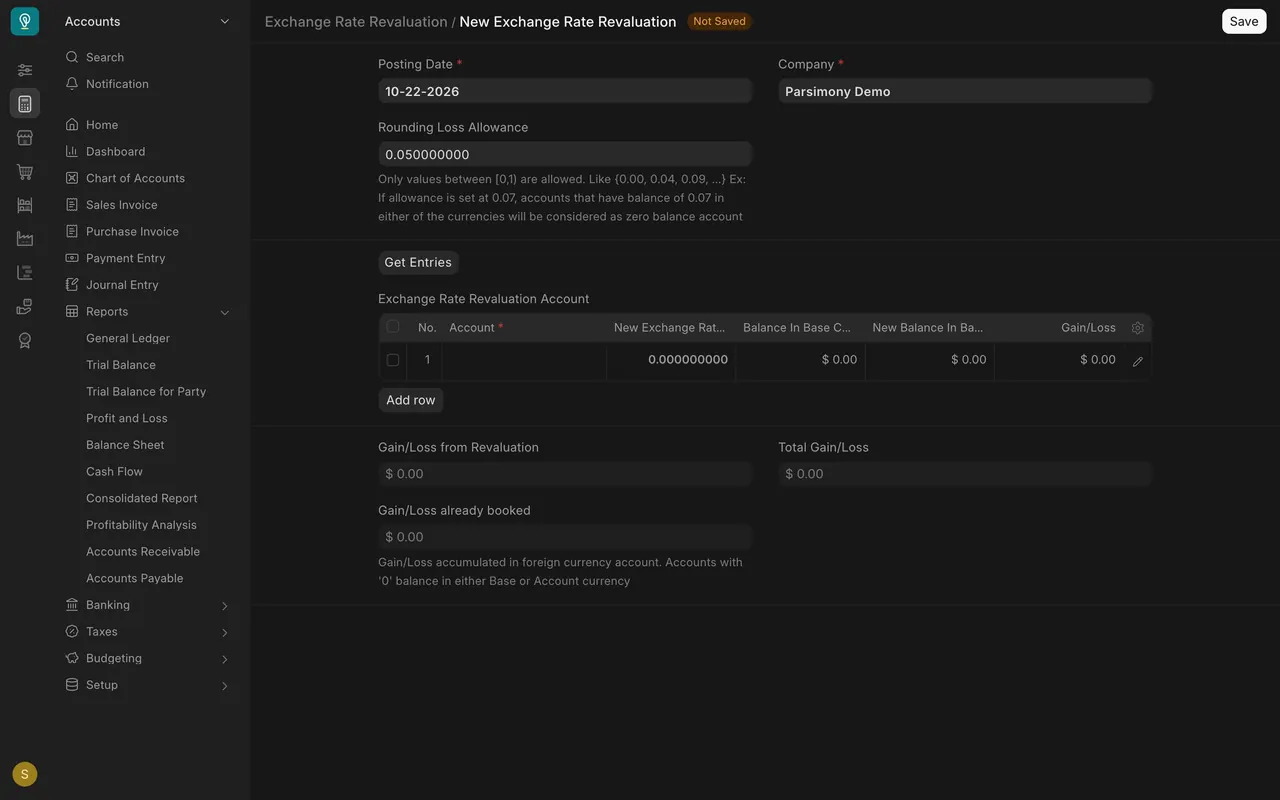Open the user avatar labeled S

click(25, 774)
